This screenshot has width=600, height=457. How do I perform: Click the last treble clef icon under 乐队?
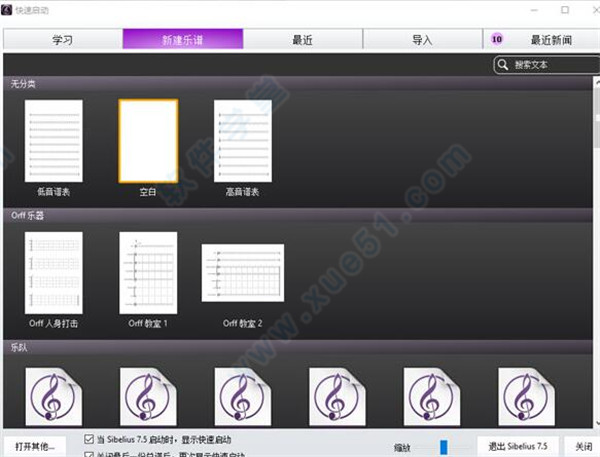pos(526,396)
